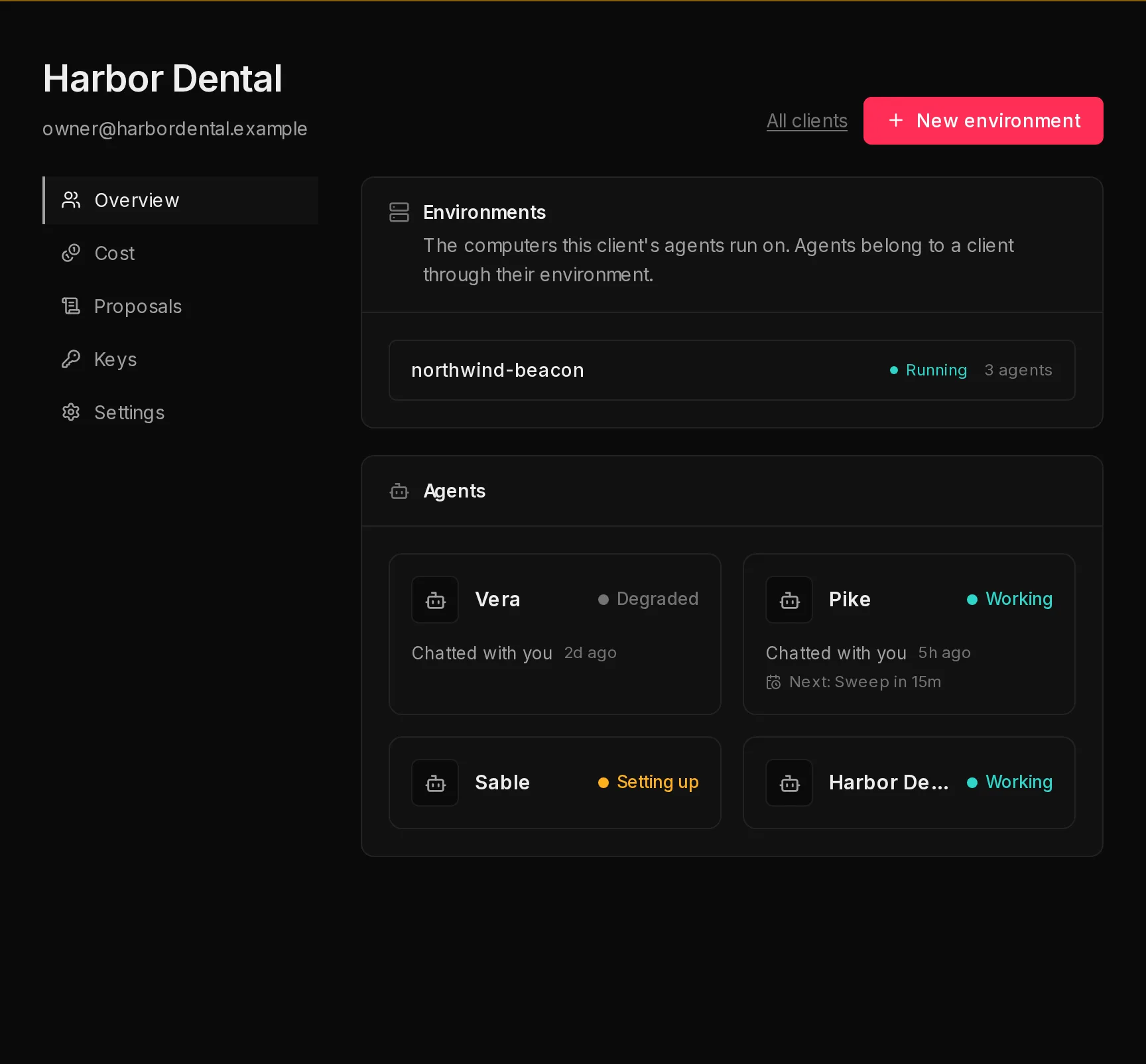Follow the All clients link

click(807, 121)
